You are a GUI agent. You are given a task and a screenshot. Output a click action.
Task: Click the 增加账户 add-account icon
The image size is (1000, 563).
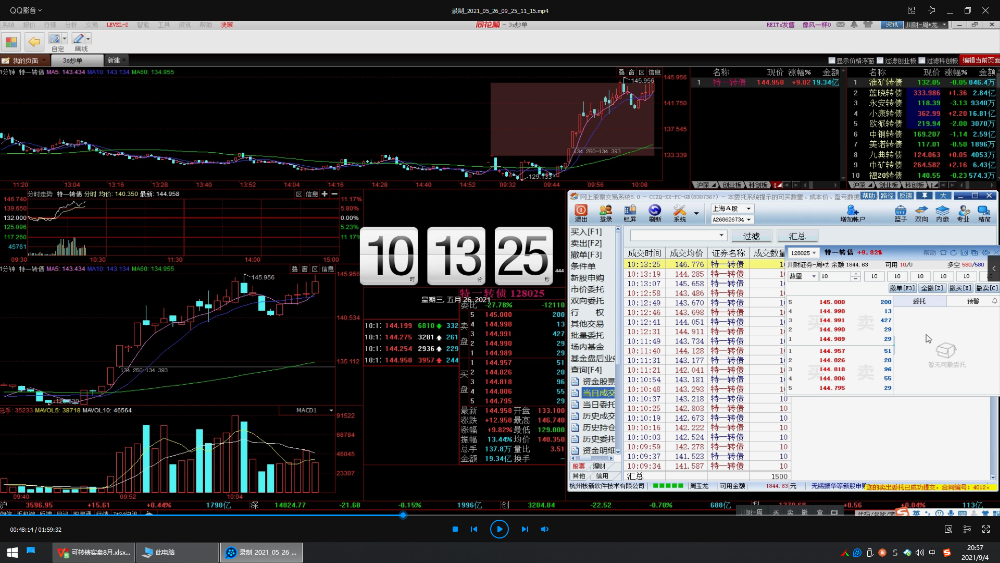pos(852,213)
